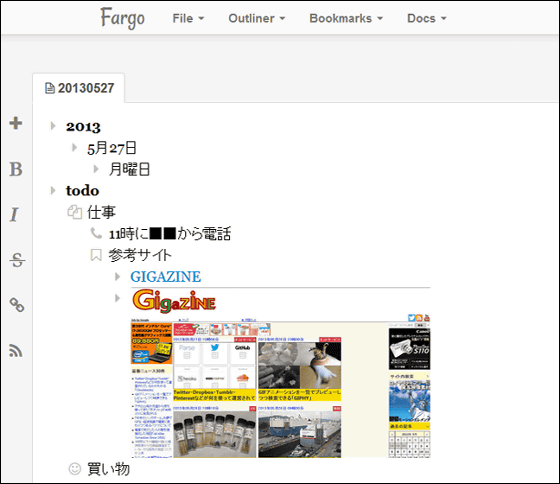Open the Docs menu

coord(427,18)
